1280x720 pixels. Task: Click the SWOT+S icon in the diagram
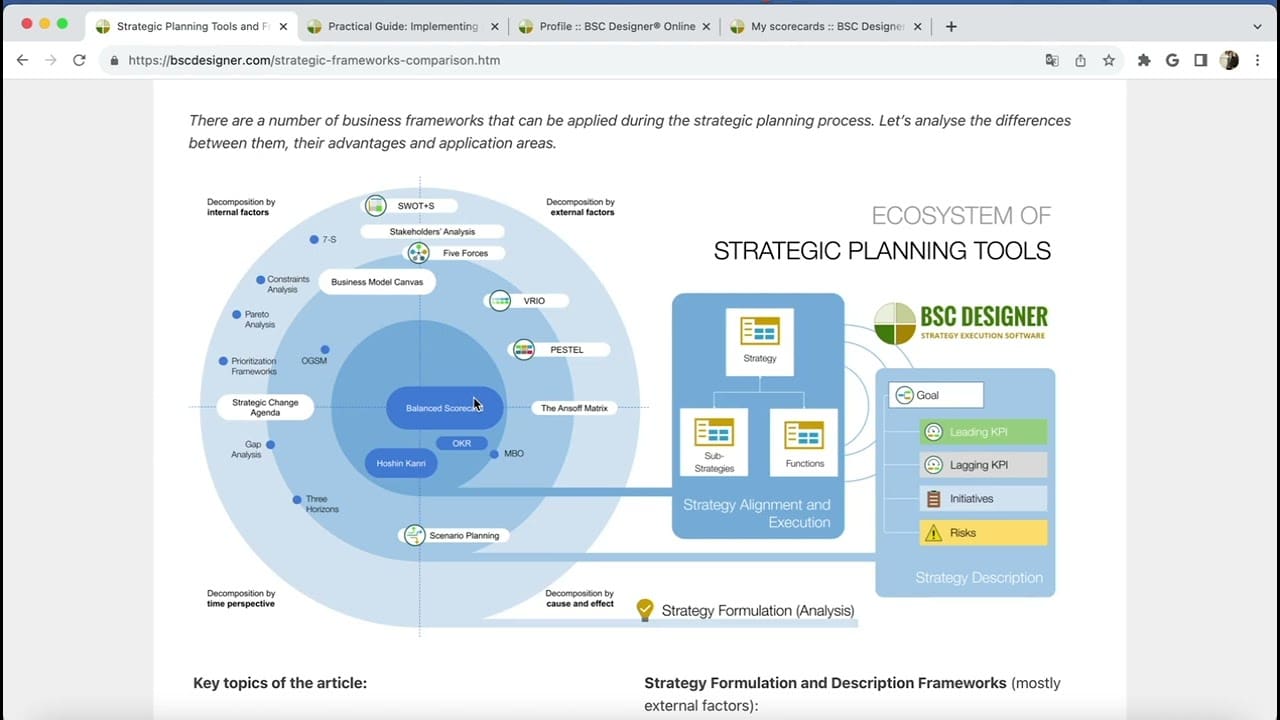375,206
